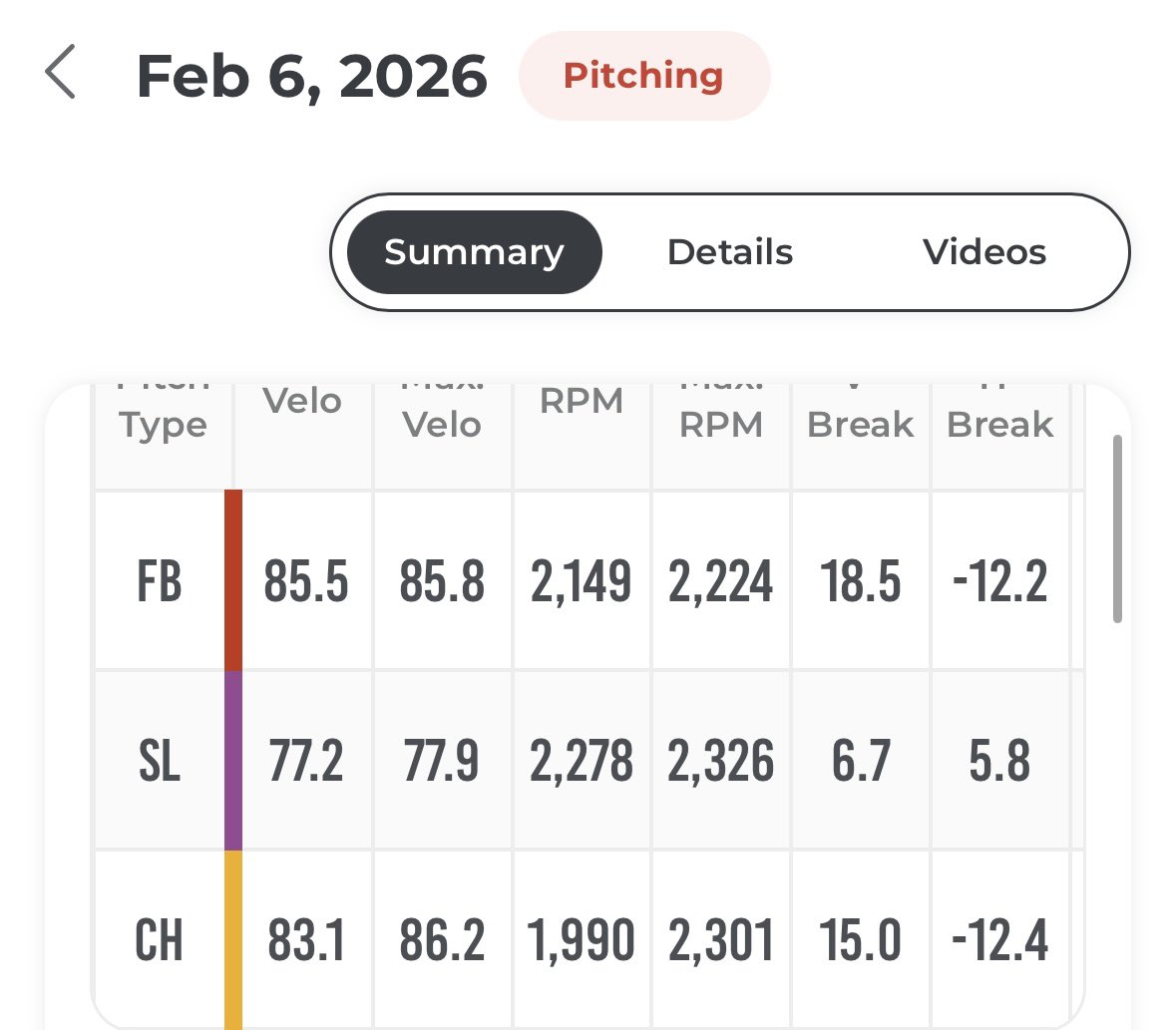This screenshot has height=1030, width=1176.
Task: Select the Summary tab
Action: click(x=474, y=252)
